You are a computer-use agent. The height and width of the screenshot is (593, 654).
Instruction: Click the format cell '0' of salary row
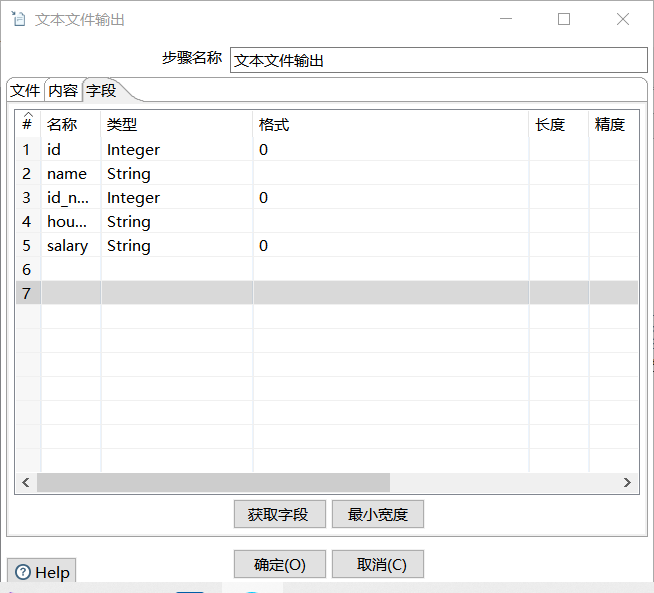(391, 245)
